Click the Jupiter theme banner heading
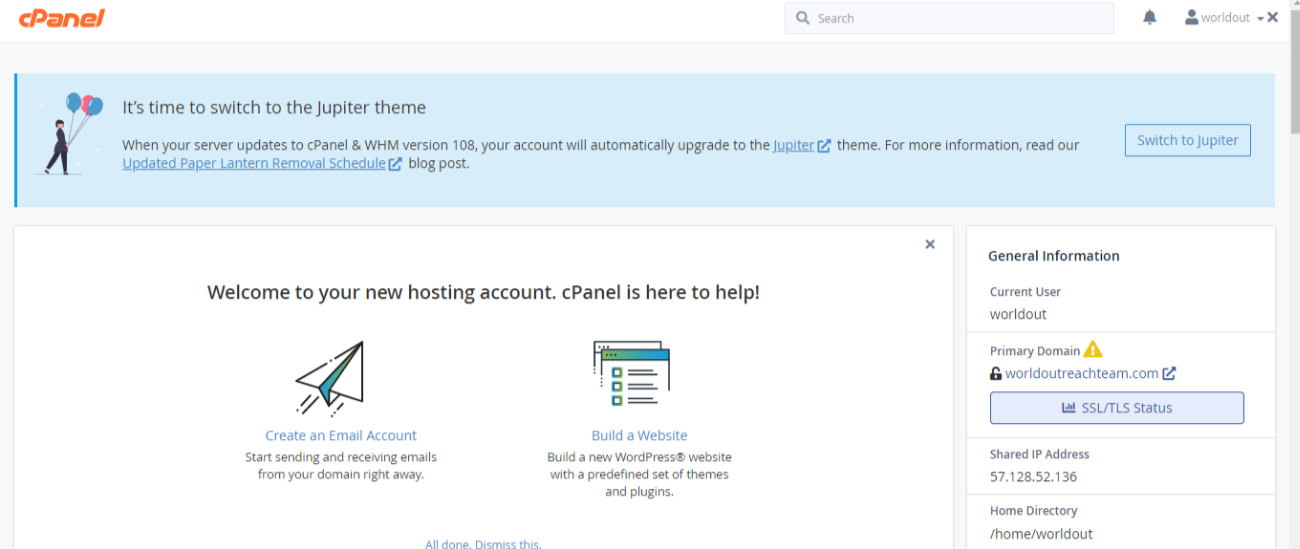The width and height of the screenshot is (1300, 549). pyautogui.click(x=274, y=107)
